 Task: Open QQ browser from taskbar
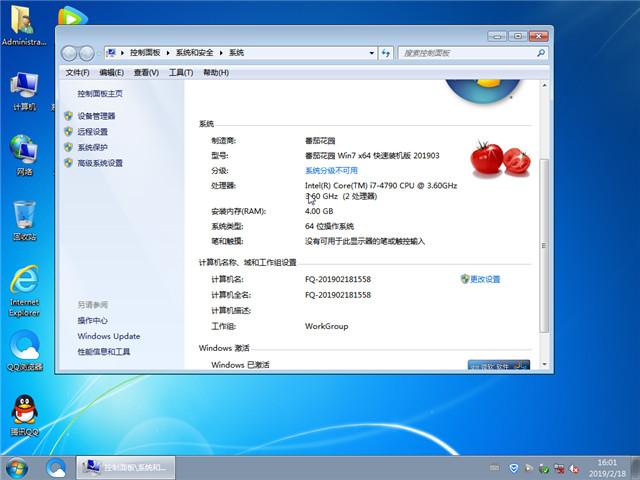pyautogui.click(x=56, y=468)
